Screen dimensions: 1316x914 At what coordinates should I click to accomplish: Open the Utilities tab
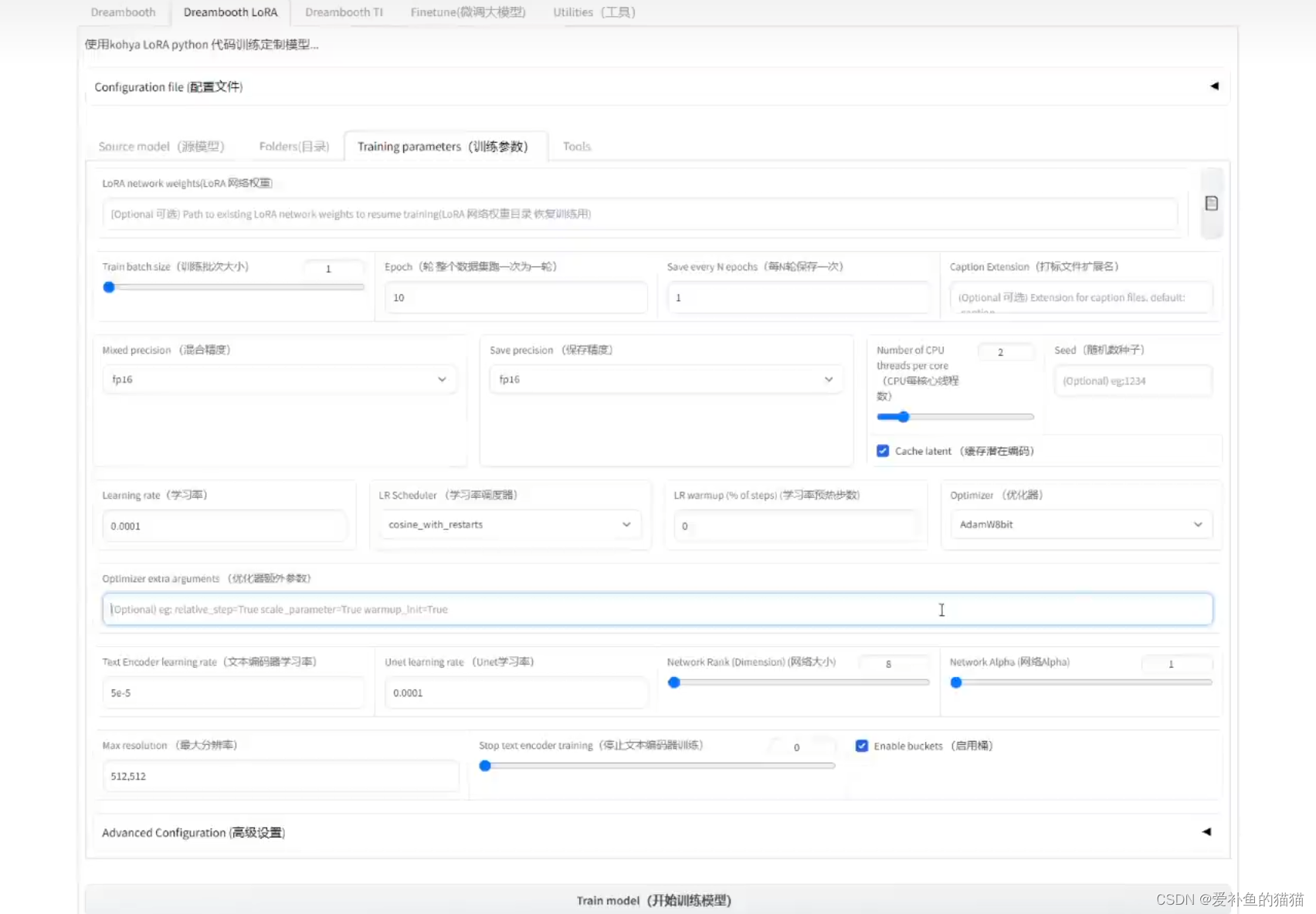click(x=594, y=12)
